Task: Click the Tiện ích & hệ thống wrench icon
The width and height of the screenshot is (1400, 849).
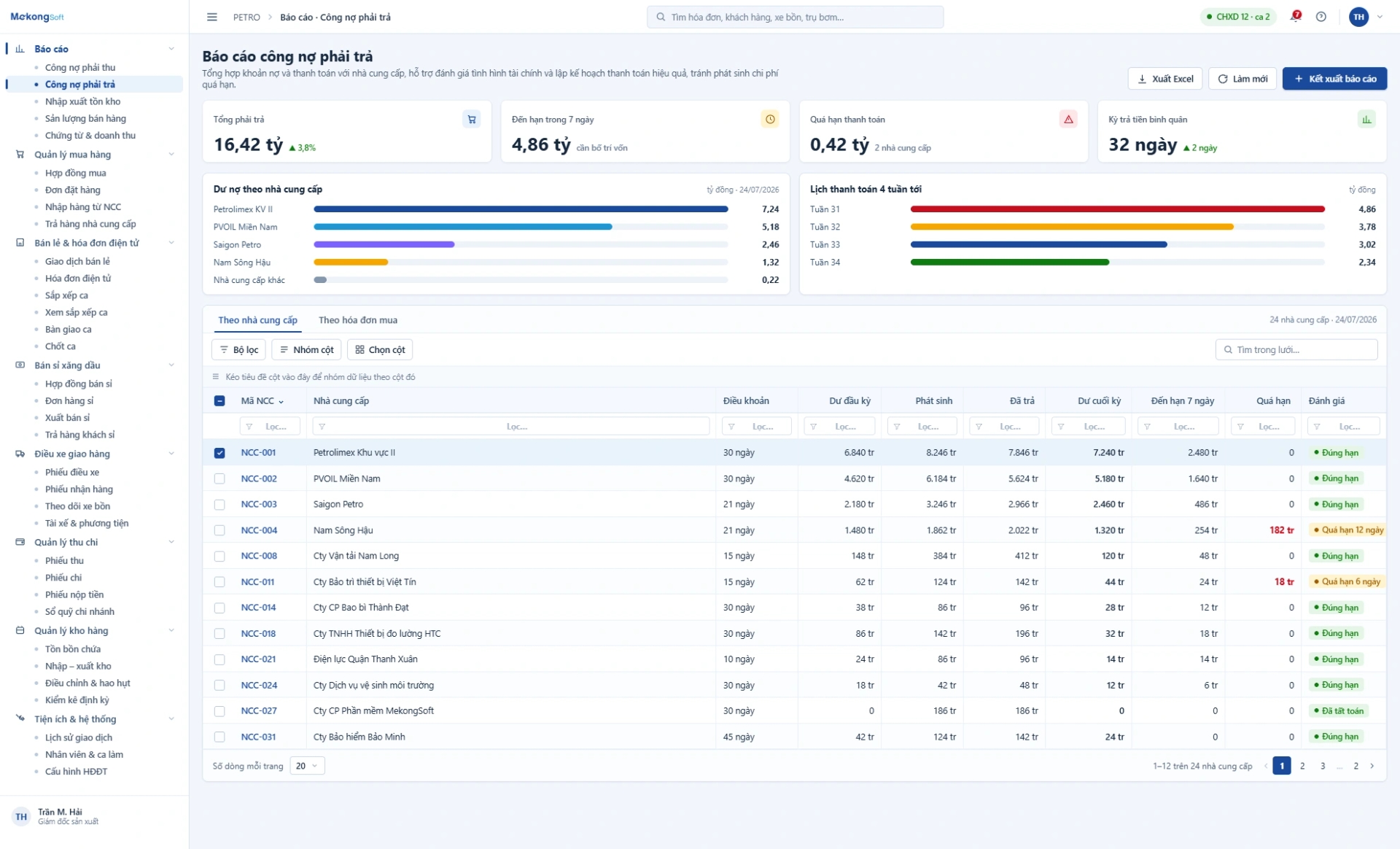Action: (20, 718)
